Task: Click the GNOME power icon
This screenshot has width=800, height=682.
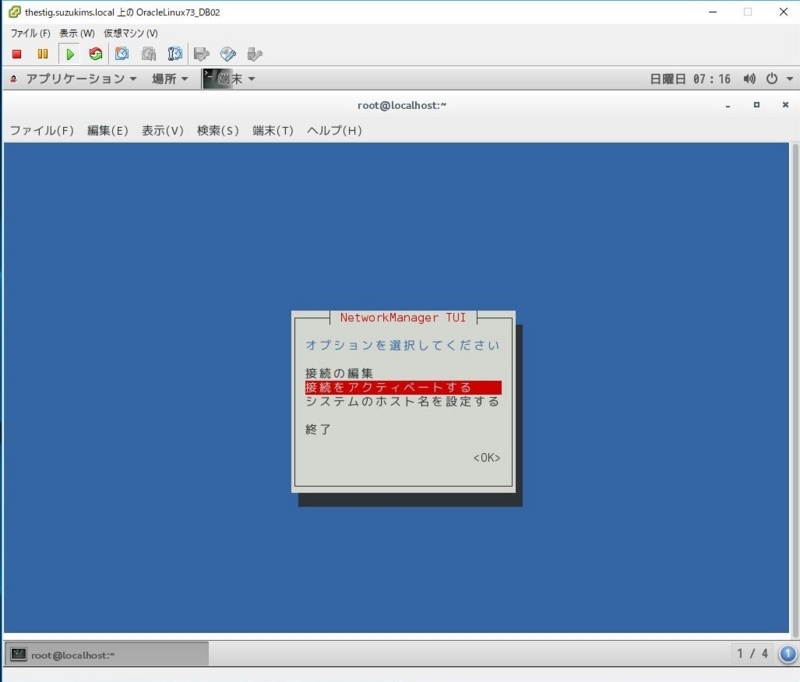Action: click(x=771, y=79)
